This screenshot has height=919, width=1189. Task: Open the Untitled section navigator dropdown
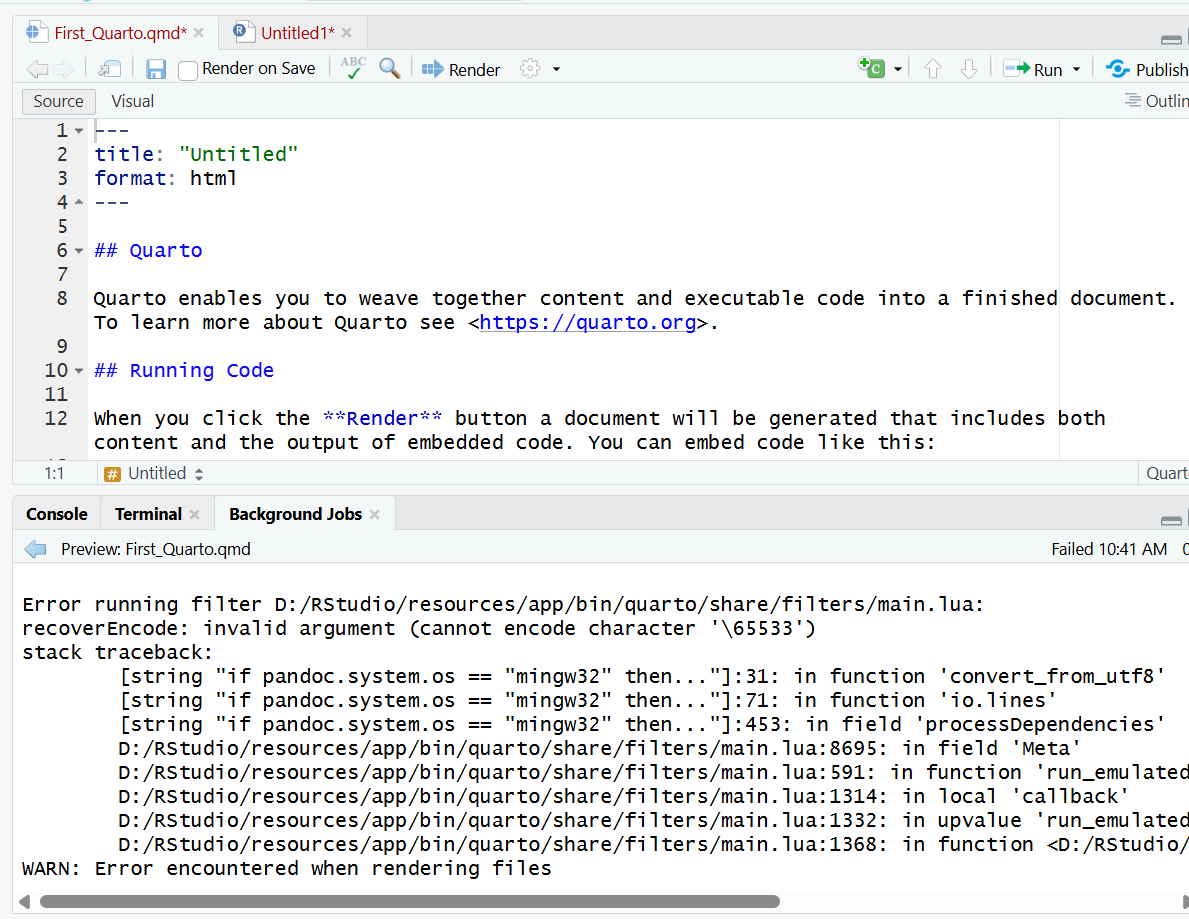tap(154, 474)
